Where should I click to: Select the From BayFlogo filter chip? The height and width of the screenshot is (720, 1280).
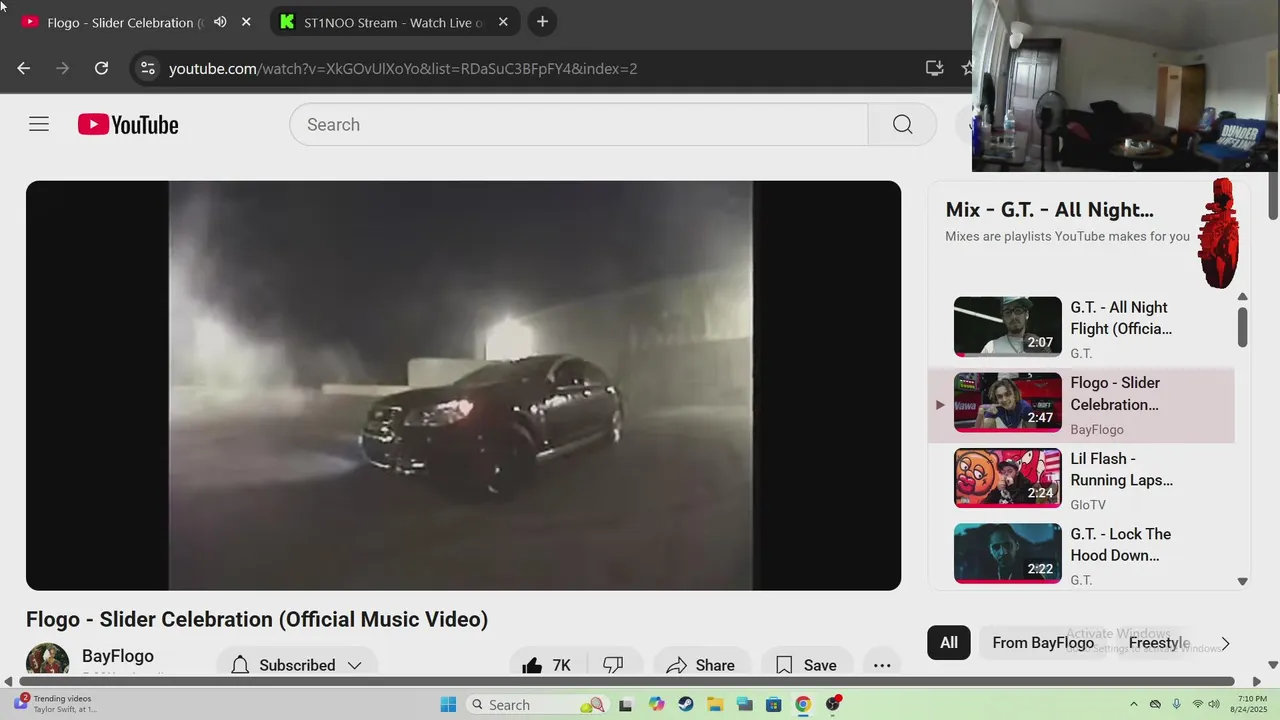click(x=1043, y=643)
